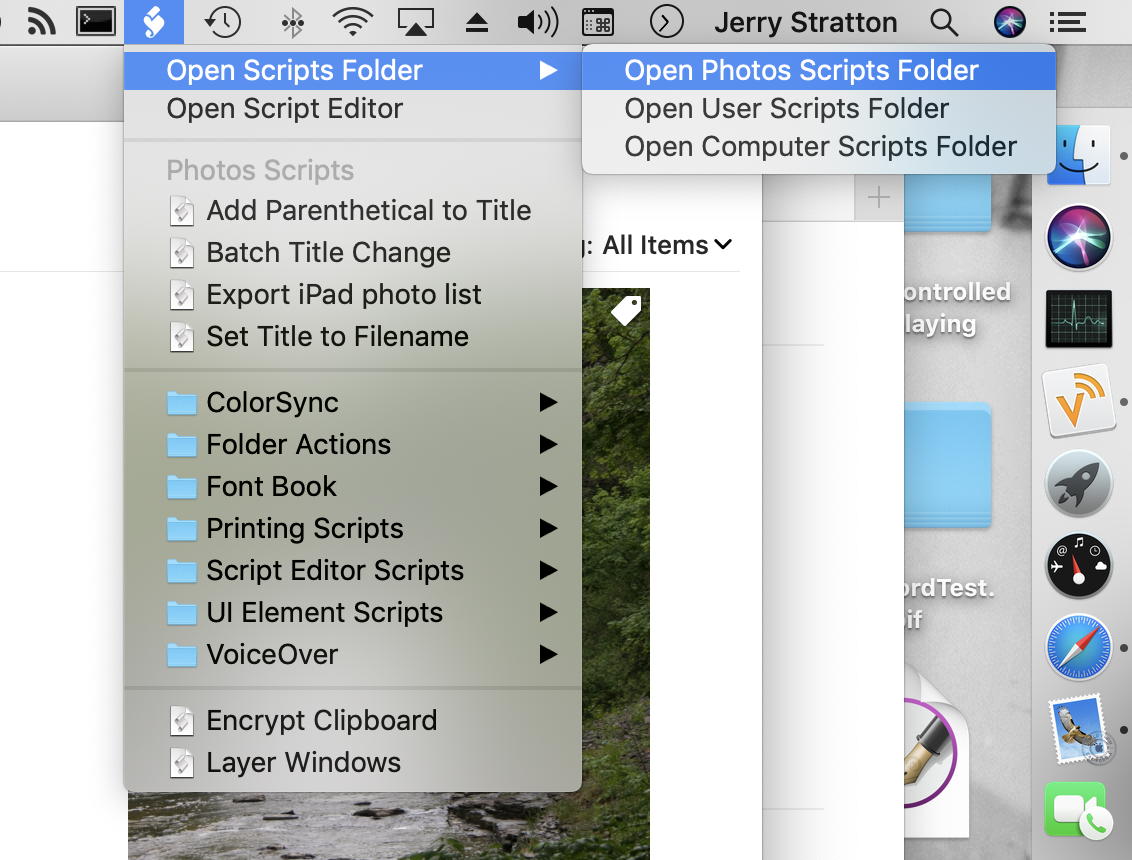Run the Batch Title Change script

tap(328, 252)
